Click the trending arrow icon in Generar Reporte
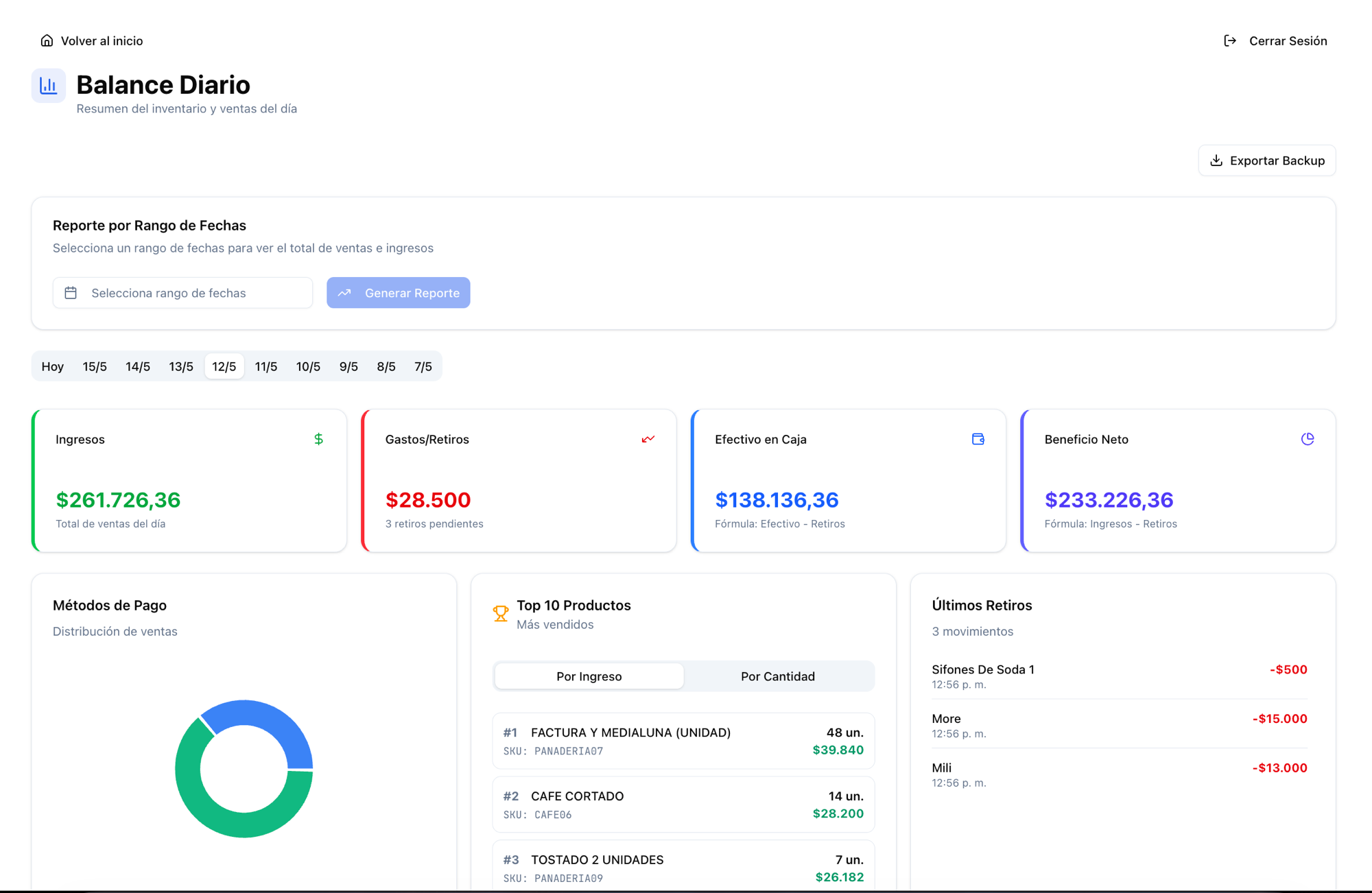Viewport: 1372px width, 893px height. click(344, 293)
